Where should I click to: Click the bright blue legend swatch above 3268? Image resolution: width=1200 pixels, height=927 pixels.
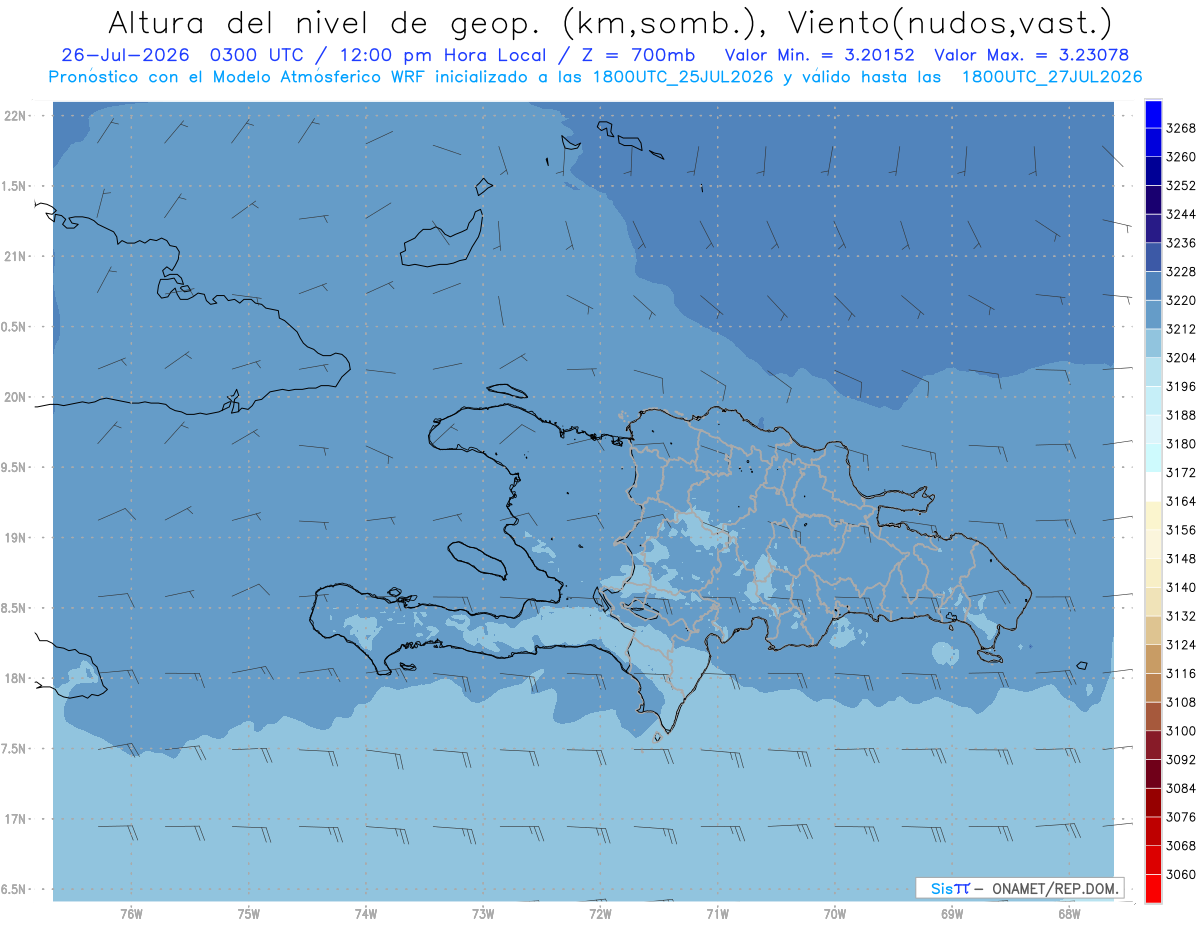pyautogui.click(x=1152, y=114)
